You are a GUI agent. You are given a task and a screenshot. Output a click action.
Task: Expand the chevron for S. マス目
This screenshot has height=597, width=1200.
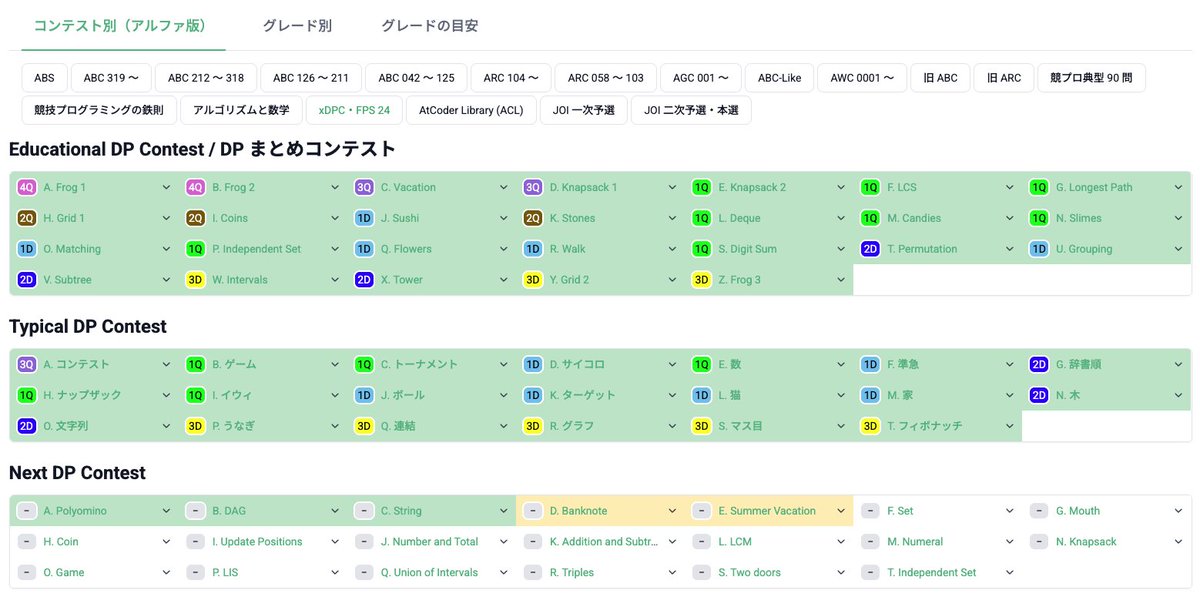(x=841, y=426)
